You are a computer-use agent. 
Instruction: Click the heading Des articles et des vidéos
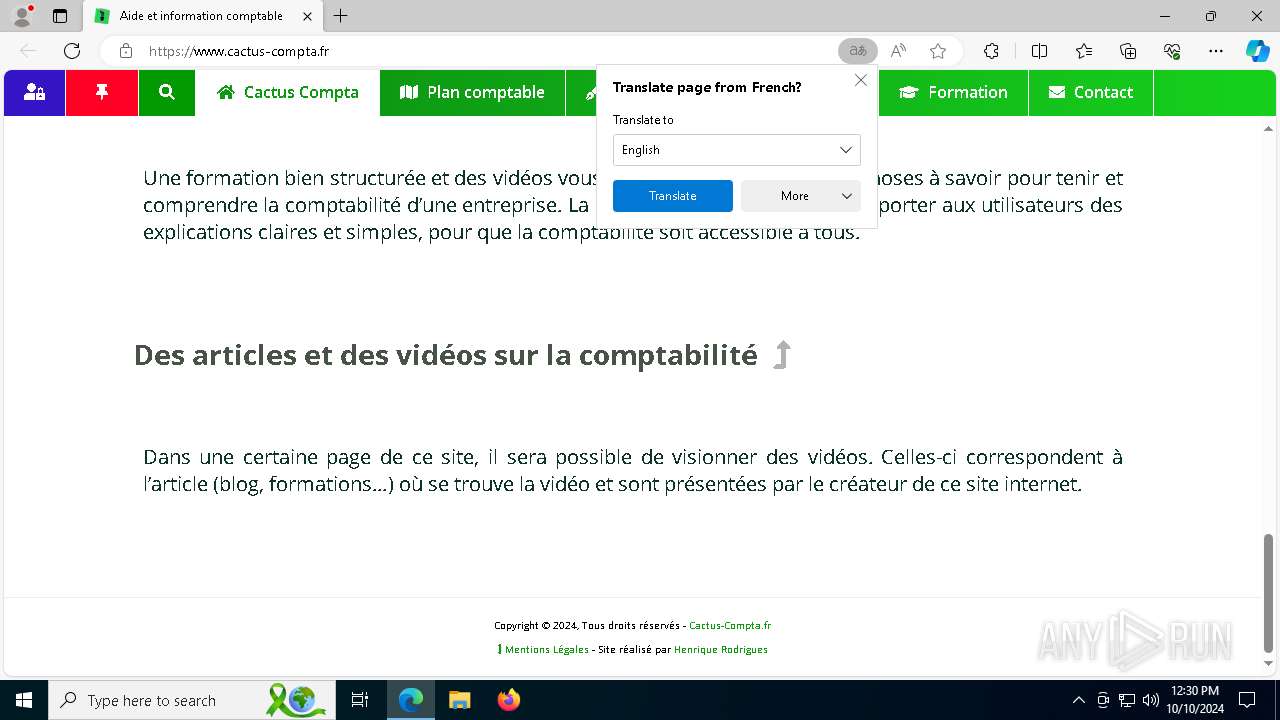(445, 355)
